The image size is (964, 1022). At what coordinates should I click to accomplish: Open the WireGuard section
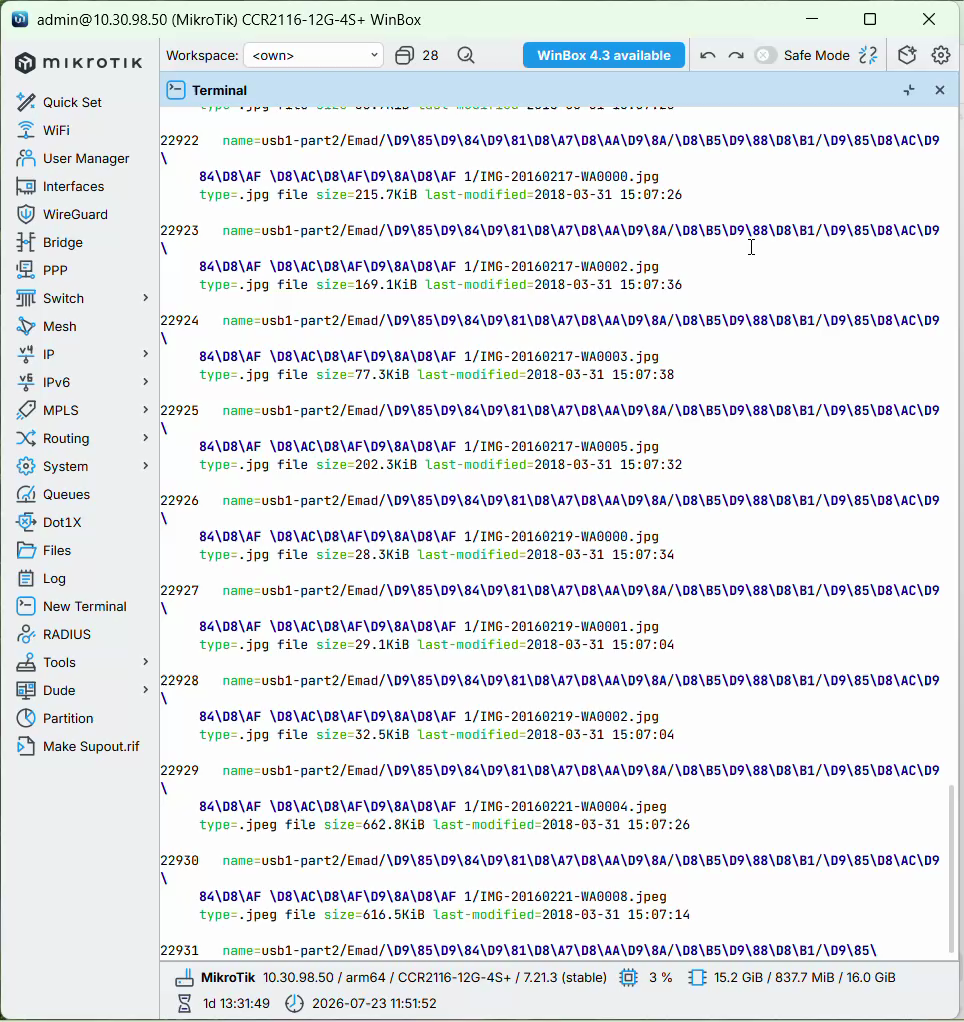click(75, 214)
